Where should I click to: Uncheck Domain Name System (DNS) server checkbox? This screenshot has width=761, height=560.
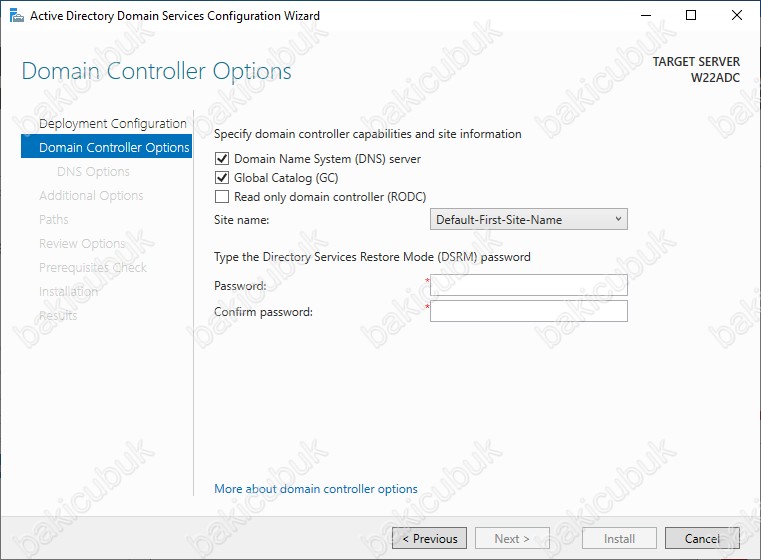tap(222, 159)
